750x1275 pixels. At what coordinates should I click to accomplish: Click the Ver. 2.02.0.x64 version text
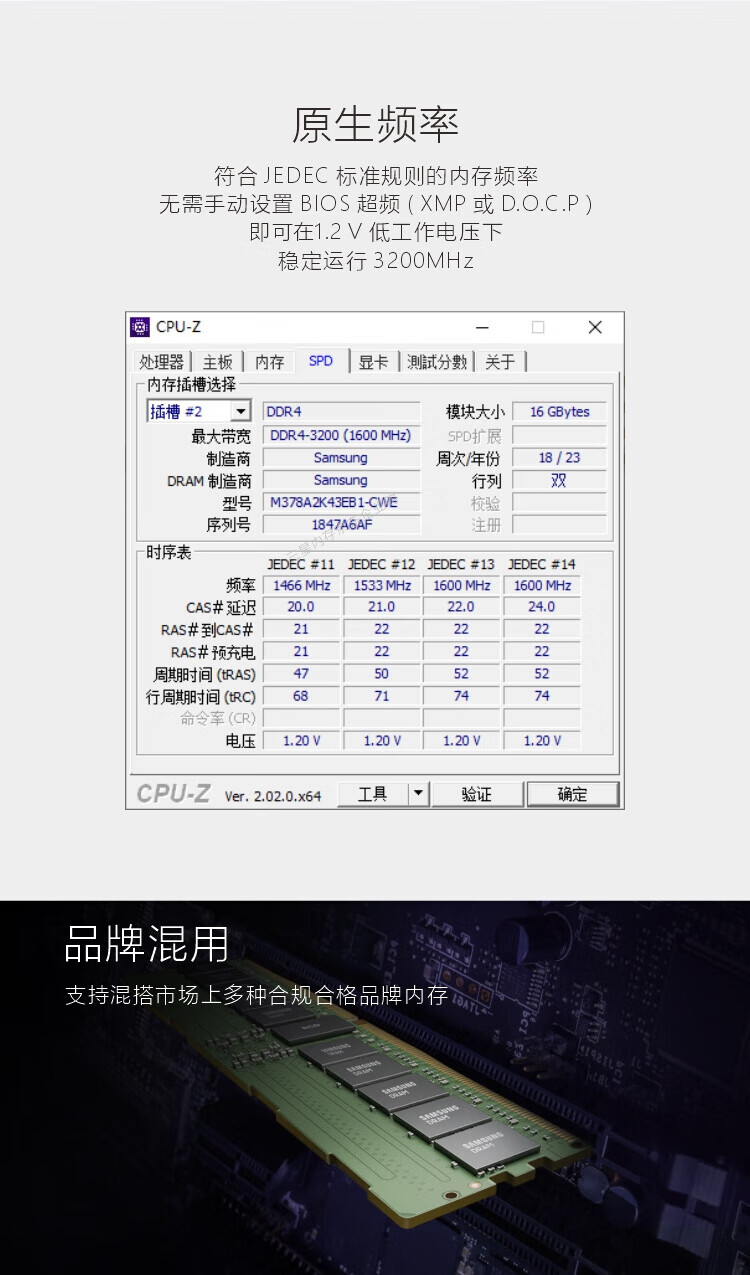point(273,796)
